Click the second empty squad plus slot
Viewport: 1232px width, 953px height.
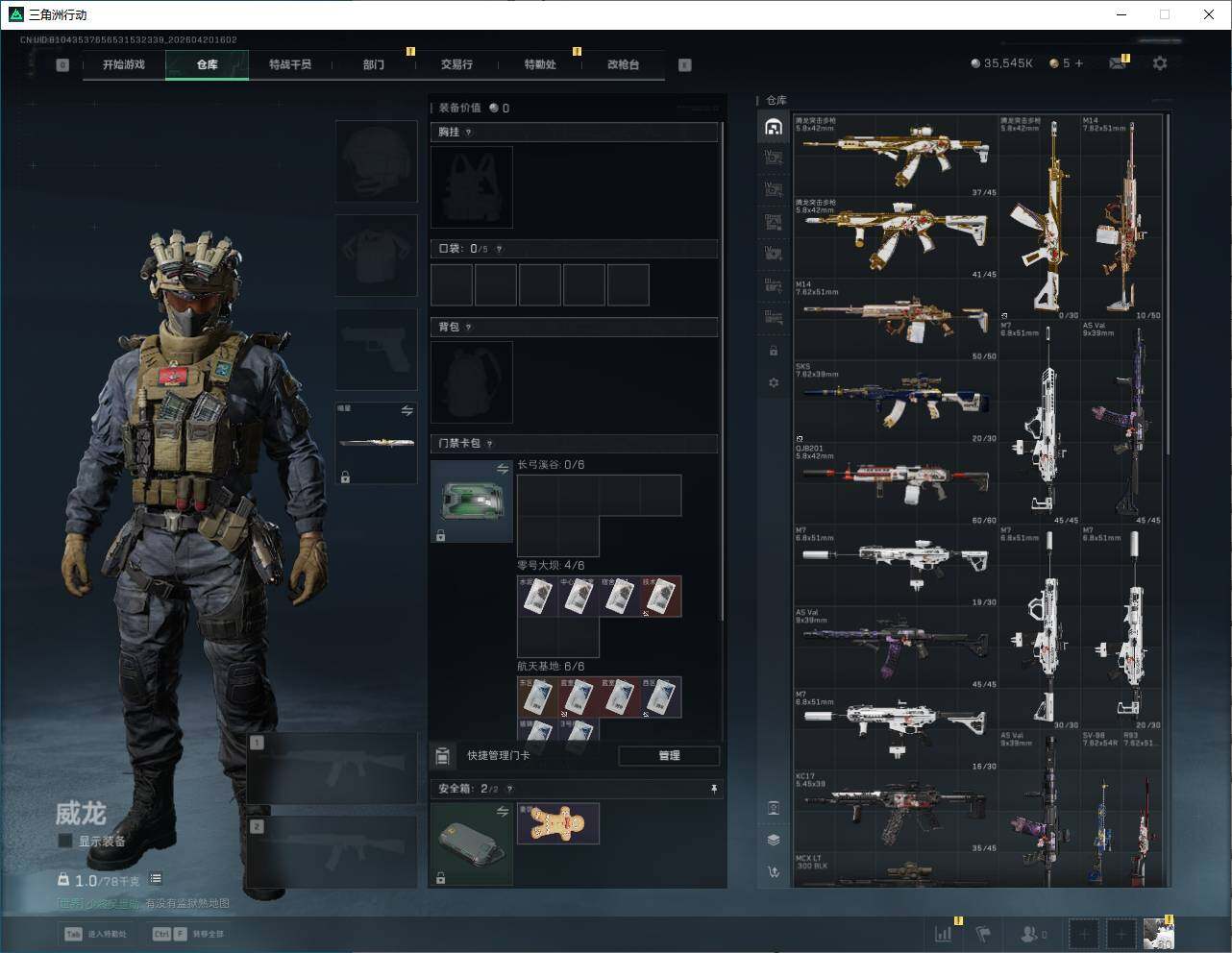click(x=1121, y=933)
